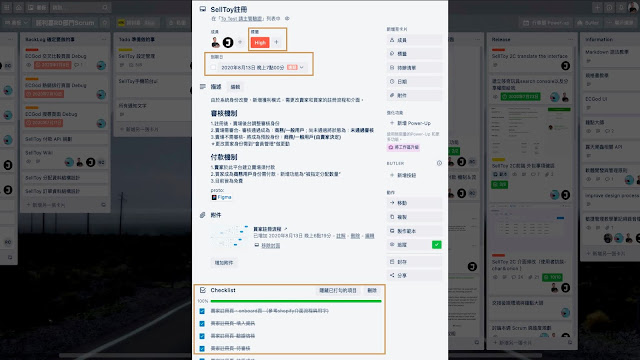Choose 附件 attachment option in sidebar

click(414, 96)
